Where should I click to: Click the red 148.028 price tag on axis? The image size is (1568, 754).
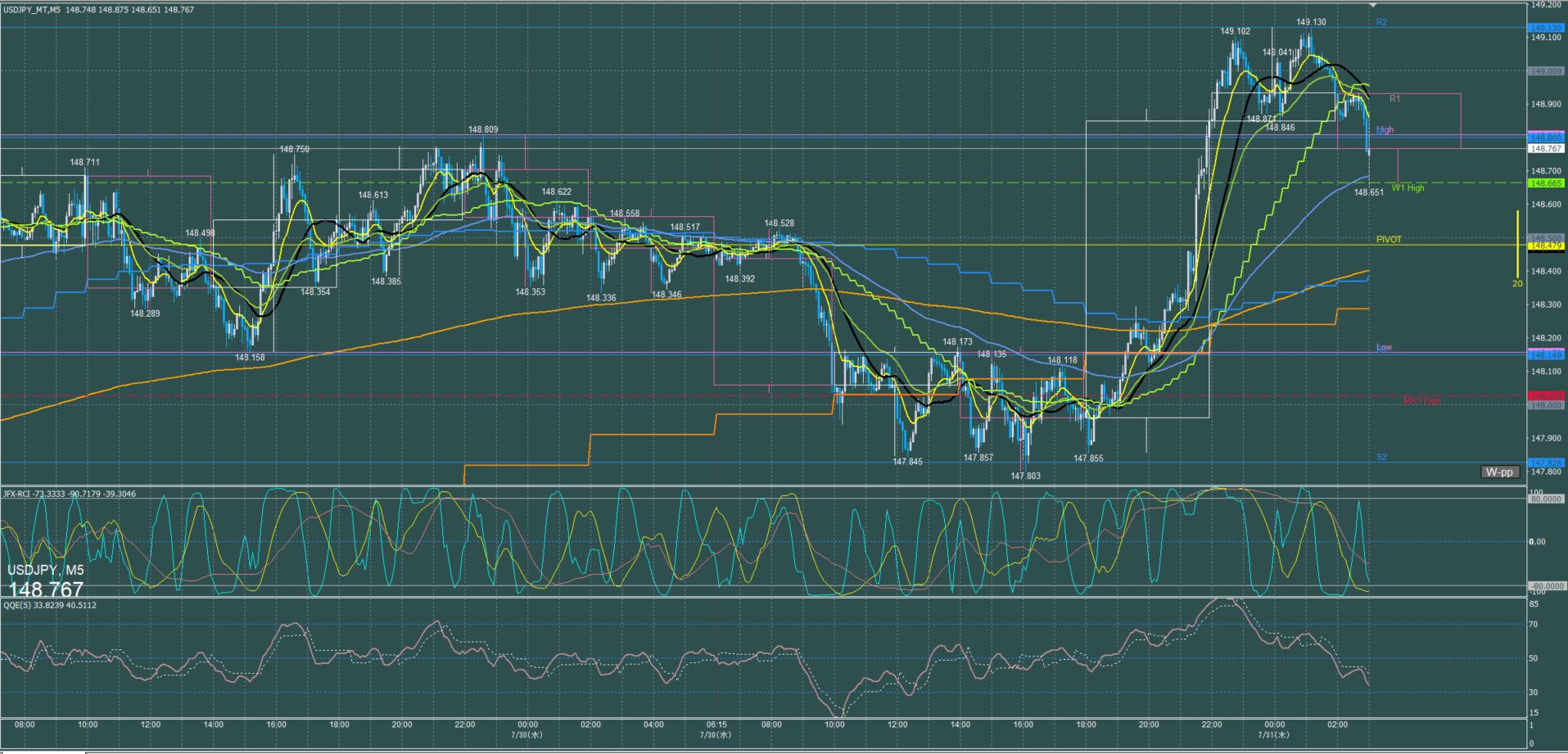pyautogui.click(x=1546, y=396)
